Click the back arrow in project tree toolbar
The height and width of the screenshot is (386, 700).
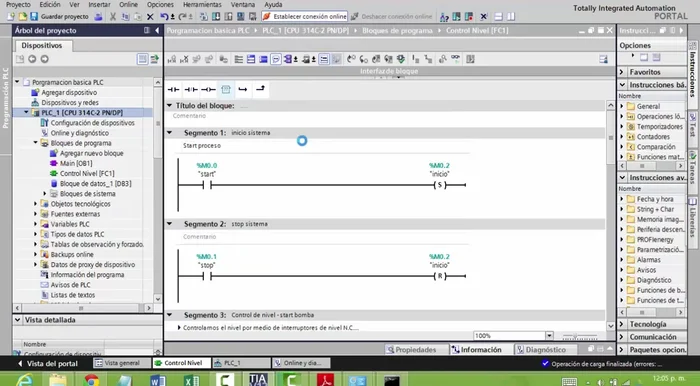[32, 59]
